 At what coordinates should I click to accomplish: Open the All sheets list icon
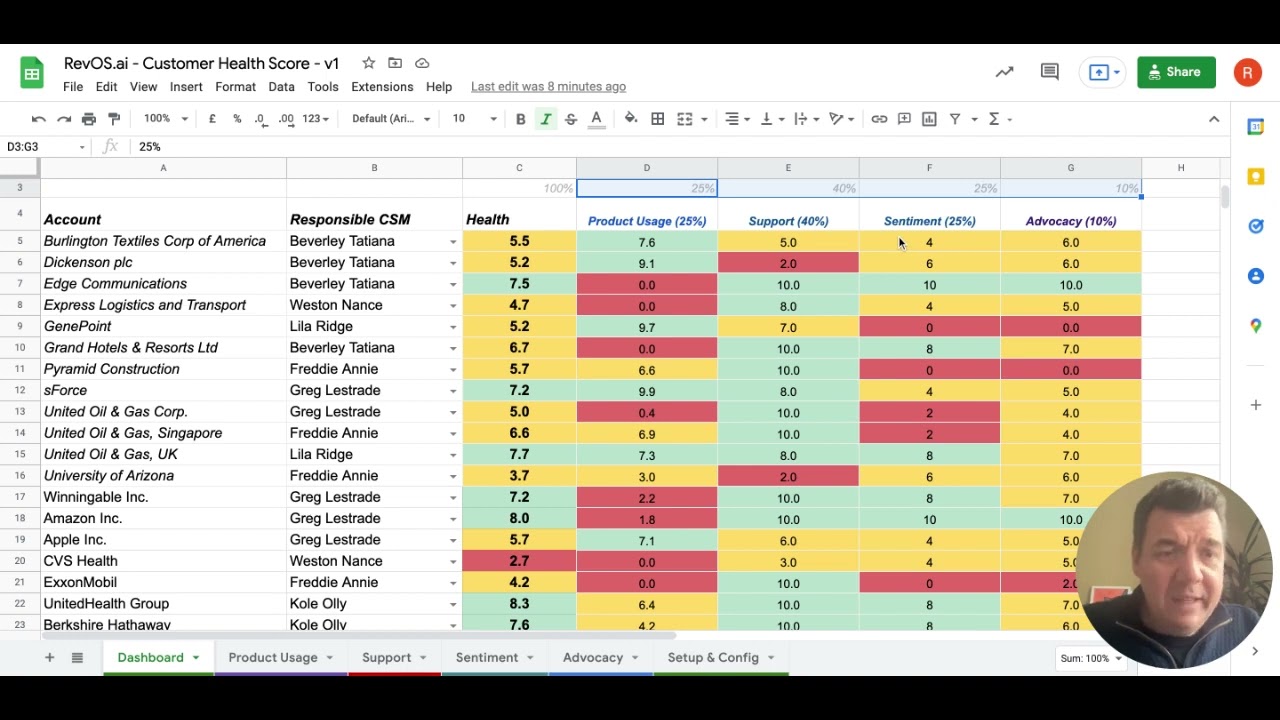[77, 657]
